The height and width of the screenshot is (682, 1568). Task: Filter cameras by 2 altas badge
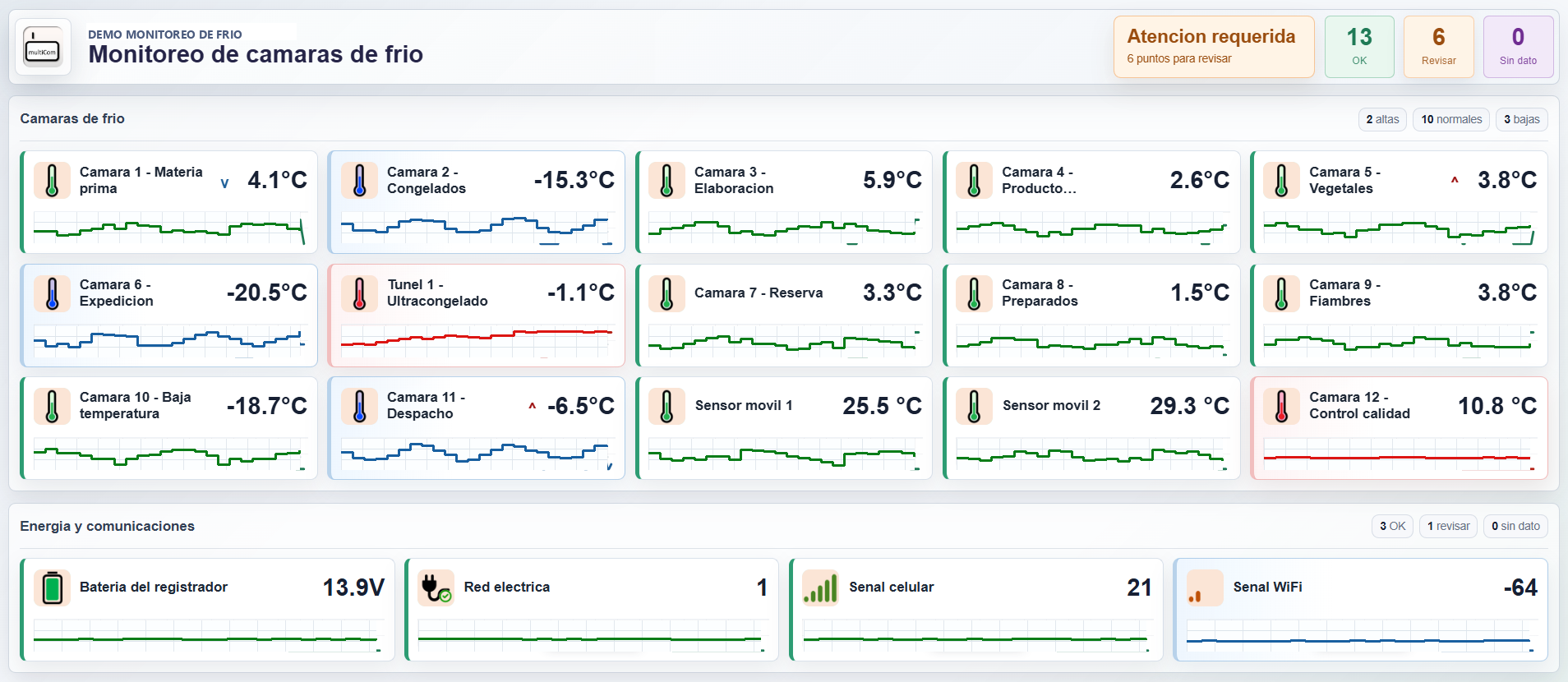(x=1382, y=119)
